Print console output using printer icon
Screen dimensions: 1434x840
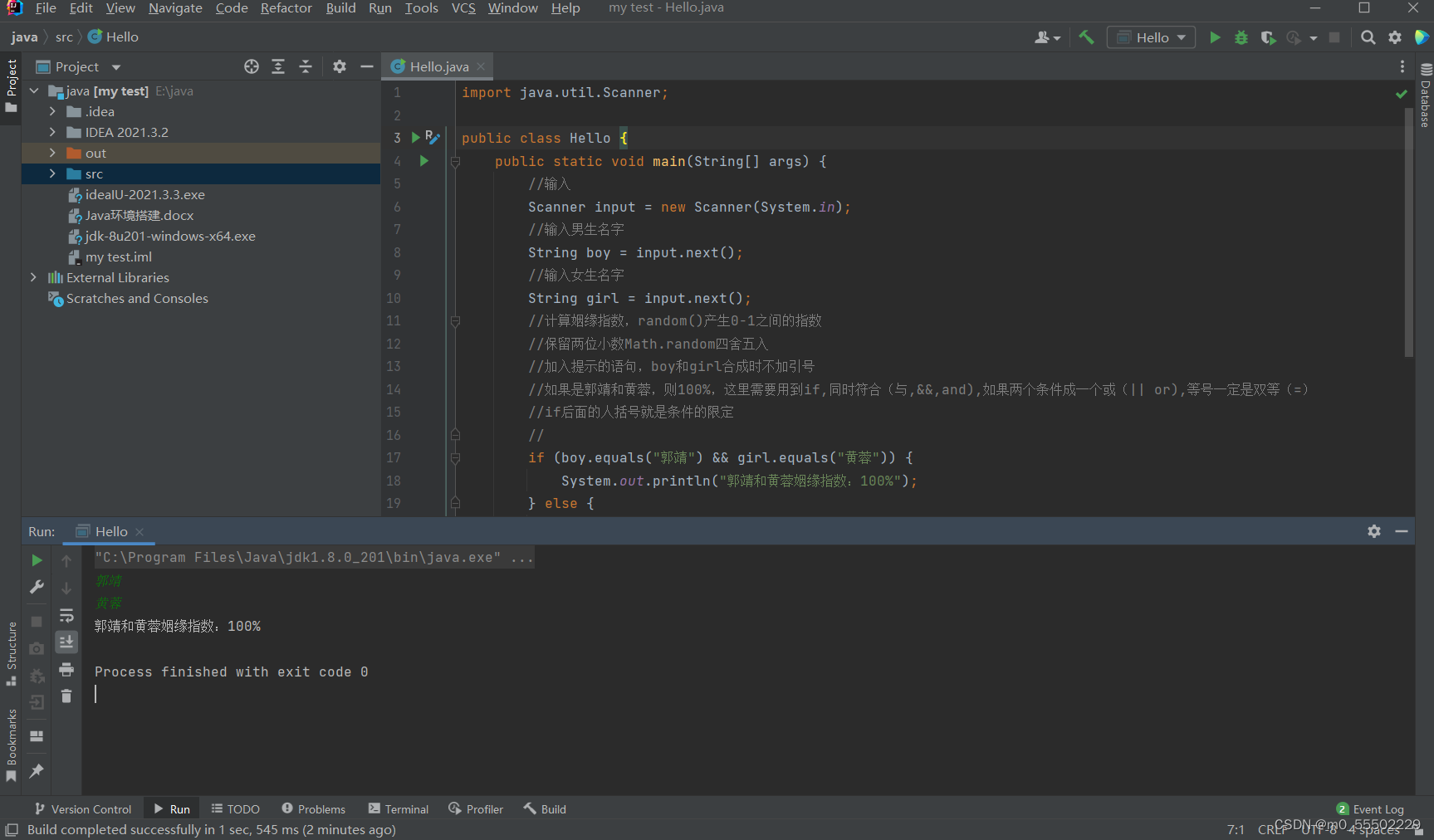(x=66, y=669)
